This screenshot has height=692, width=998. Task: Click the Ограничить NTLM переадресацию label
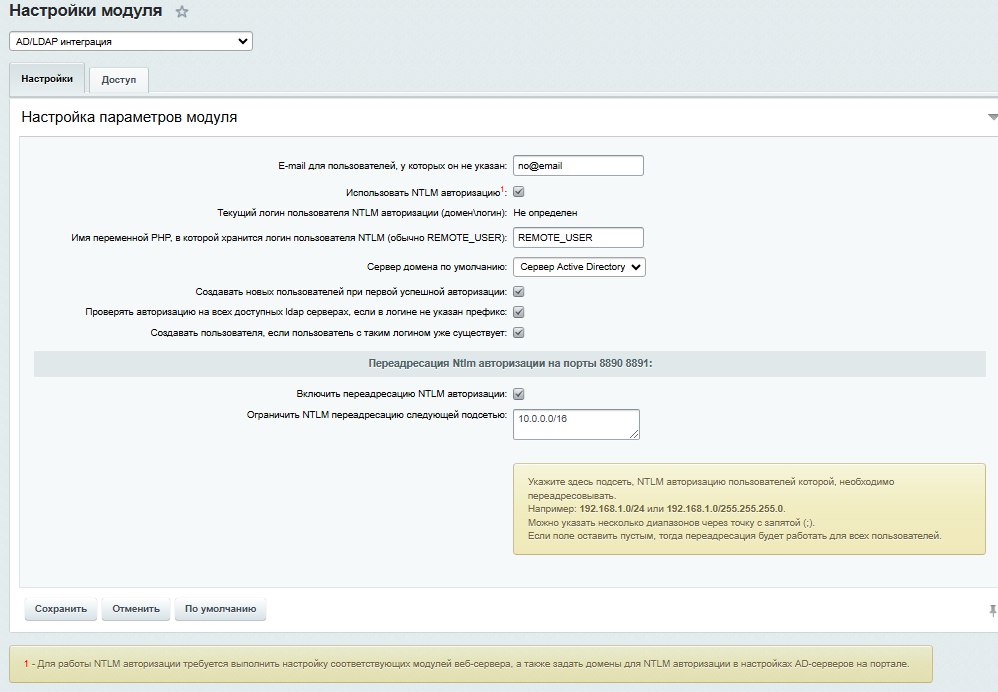tap(377, 414)
